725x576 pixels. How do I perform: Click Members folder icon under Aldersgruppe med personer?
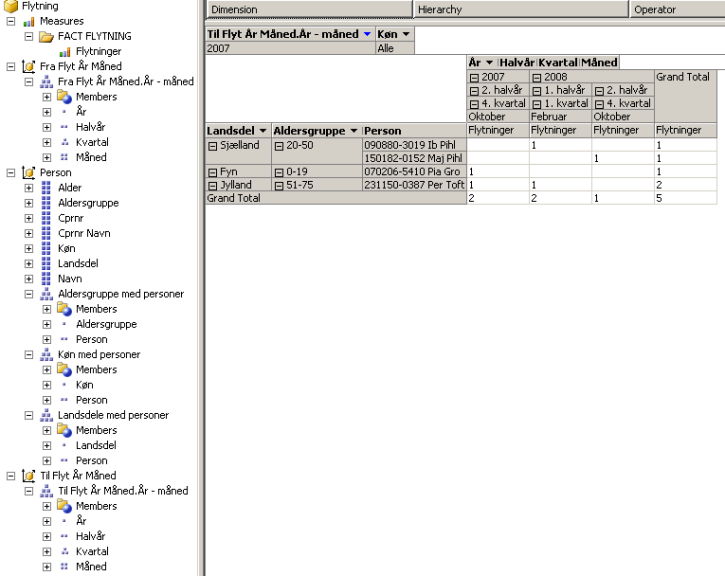tap(64, 309)
